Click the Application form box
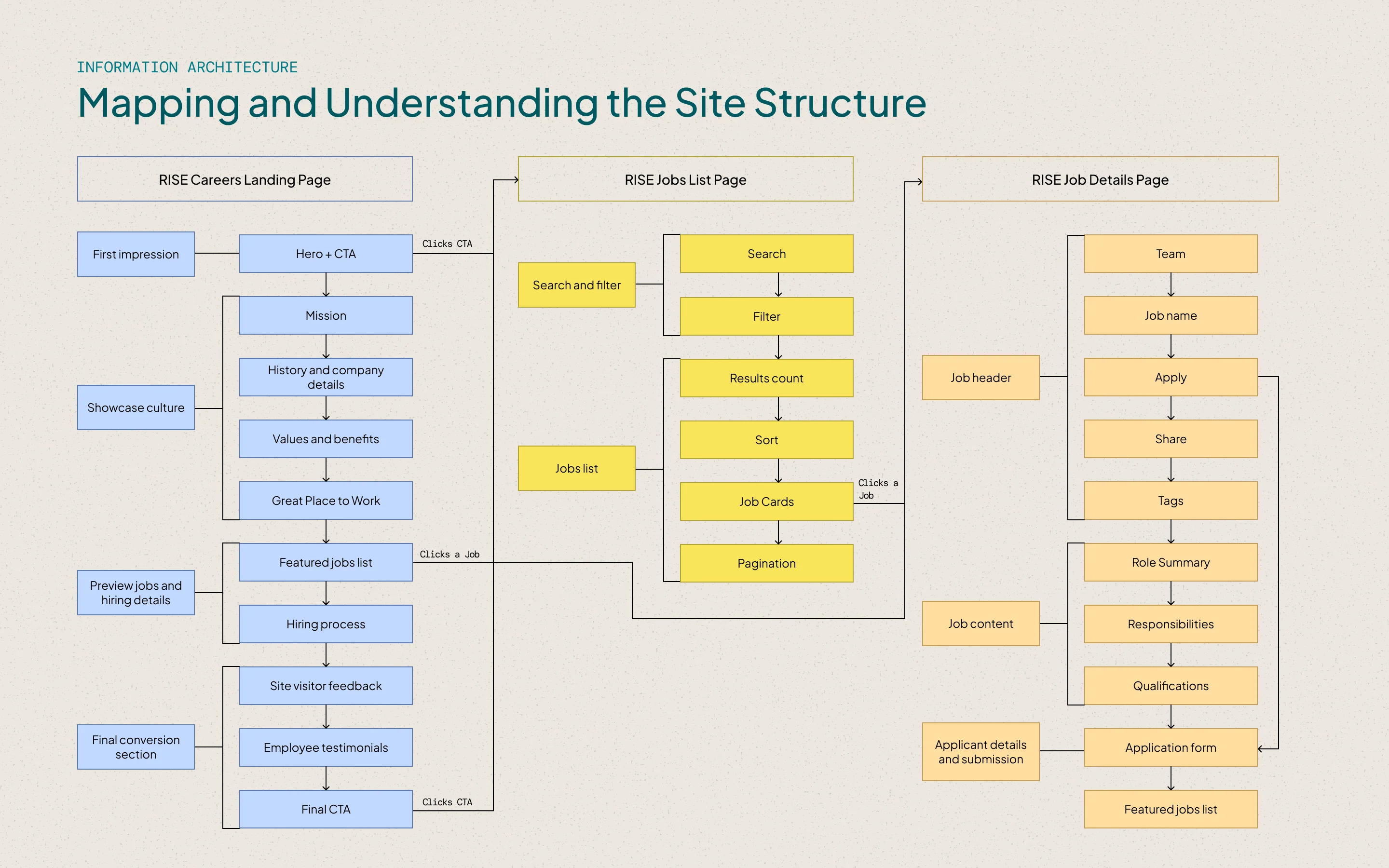Screen dimensions: 1389x868 click(x=1171, y=747)
